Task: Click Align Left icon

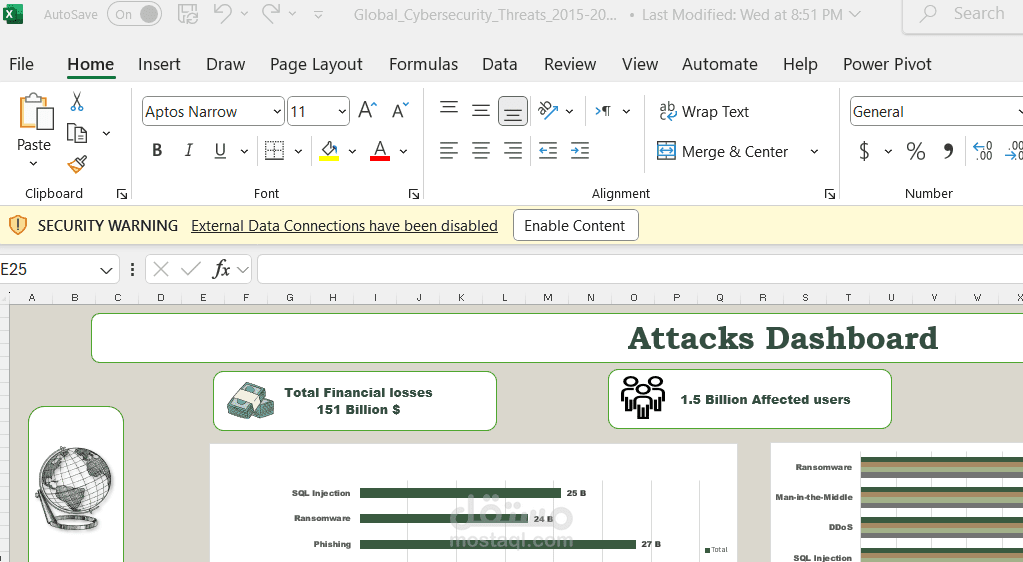Action: point(449,151)
